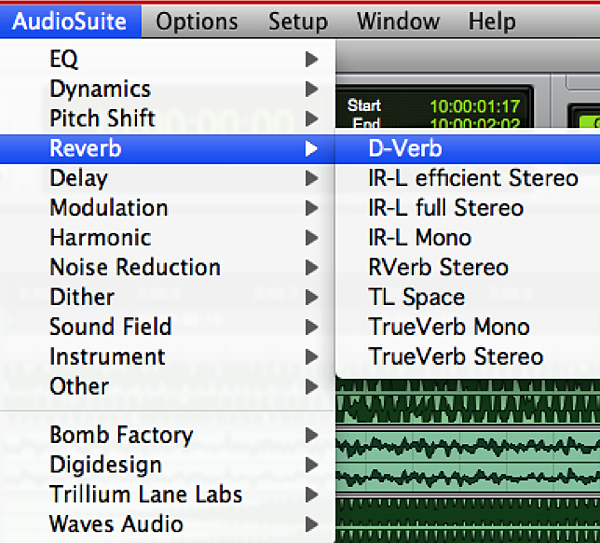Choose IR-L Mono plug-in
Image resolution: width=600 pixels, height=543 pixels.
pos(468,238)
